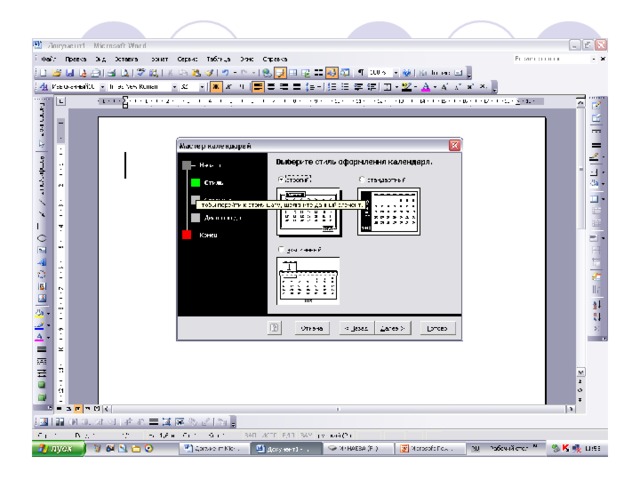Select the 'Стандартный' calendar style radio button

(361, 180)
